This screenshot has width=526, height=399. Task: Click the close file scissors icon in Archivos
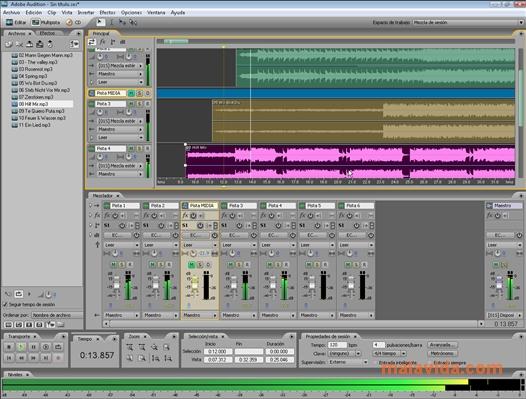click(x=19, y=44)
